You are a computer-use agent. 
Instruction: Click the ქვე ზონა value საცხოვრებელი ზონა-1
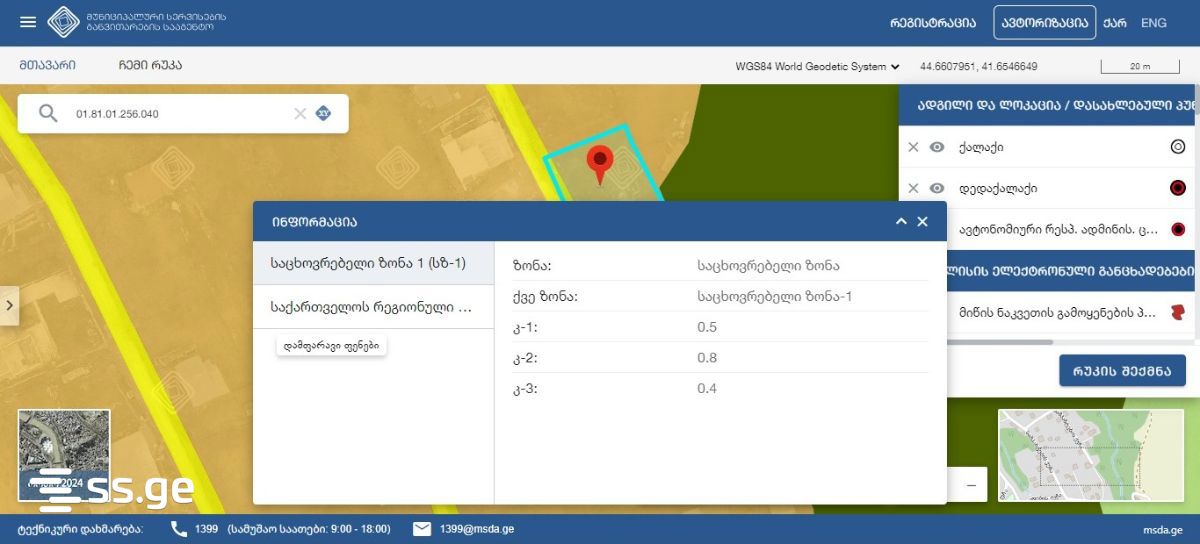pyautogui.click(x=774, y=297)
